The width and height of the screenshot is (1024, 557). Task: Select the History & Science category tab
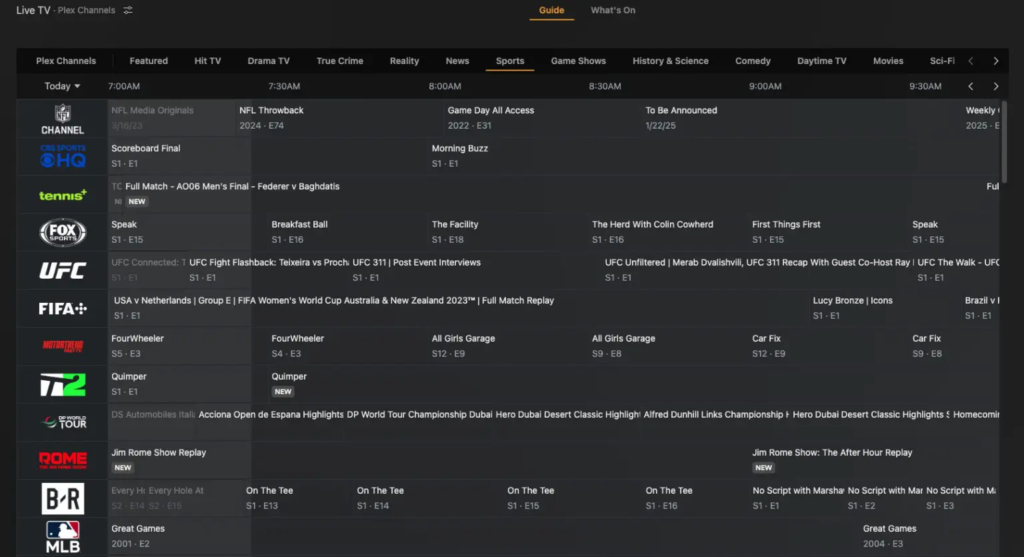pos(670,61)
